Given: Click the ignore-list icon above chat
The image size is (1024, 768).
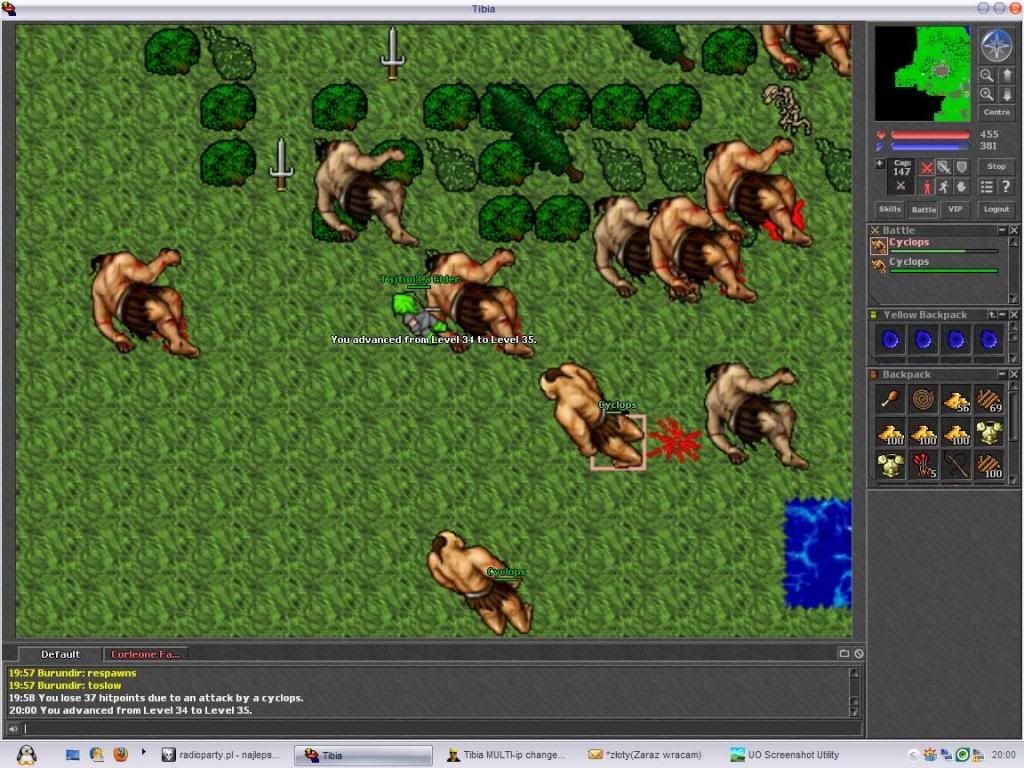Looking at the screenshot, I should [859, 653].
